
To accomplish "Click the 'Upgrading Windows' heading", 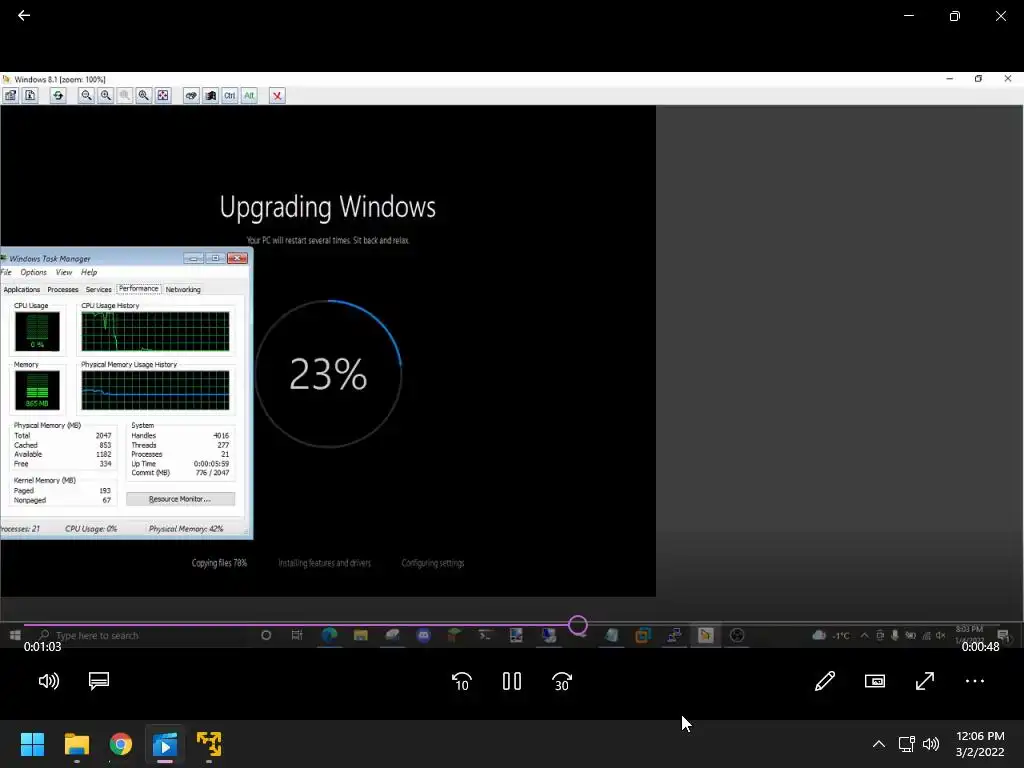I will coord(328,207).
